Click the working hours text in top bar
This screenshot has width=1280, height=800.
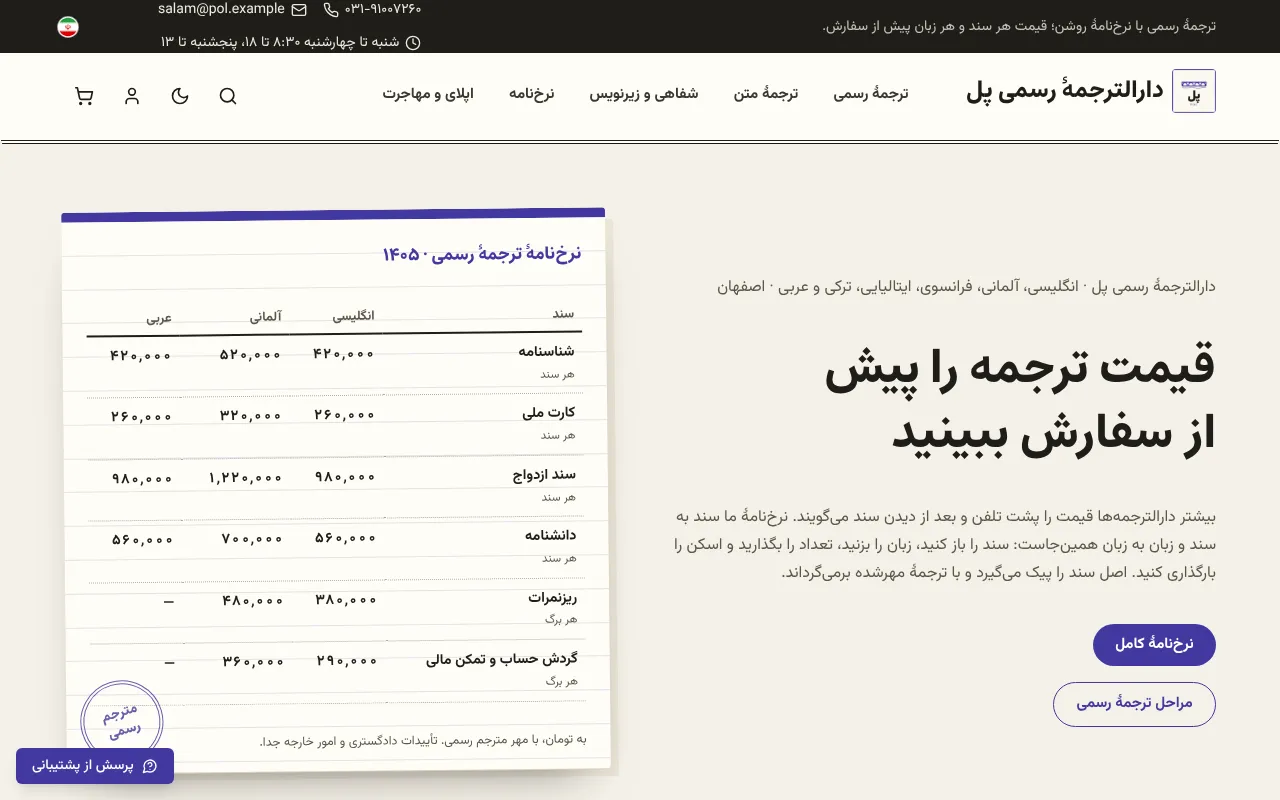[280, 42]
